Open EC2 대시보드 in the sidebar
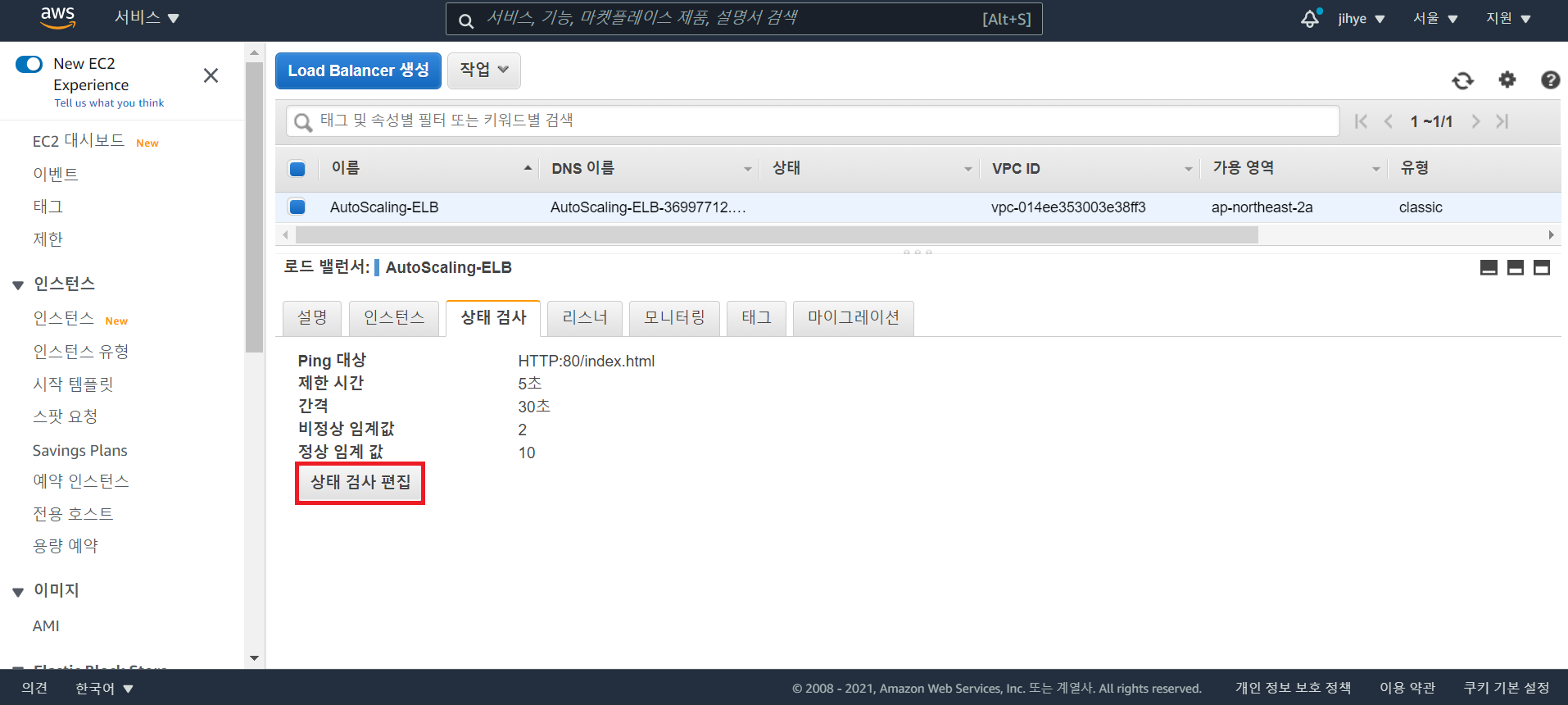Viewport: 1568px width, 705px height. click(x=79, y=141)
